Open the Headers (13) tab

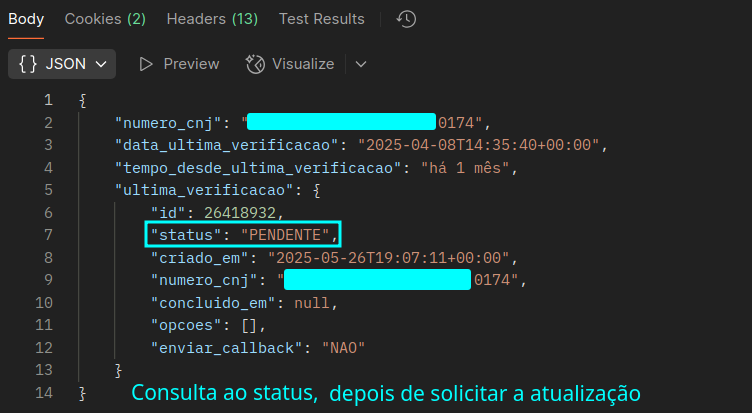point(212,19)
